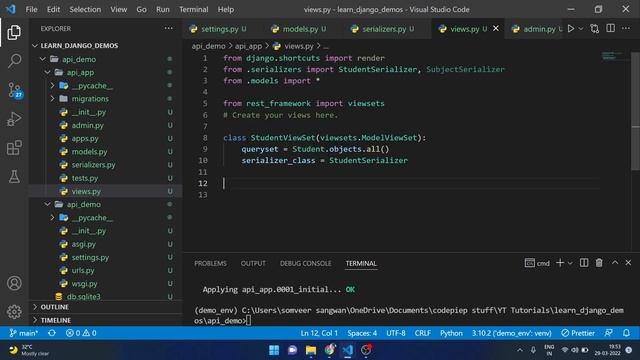Open File Explorer from taskbar

tap(311, 350)
